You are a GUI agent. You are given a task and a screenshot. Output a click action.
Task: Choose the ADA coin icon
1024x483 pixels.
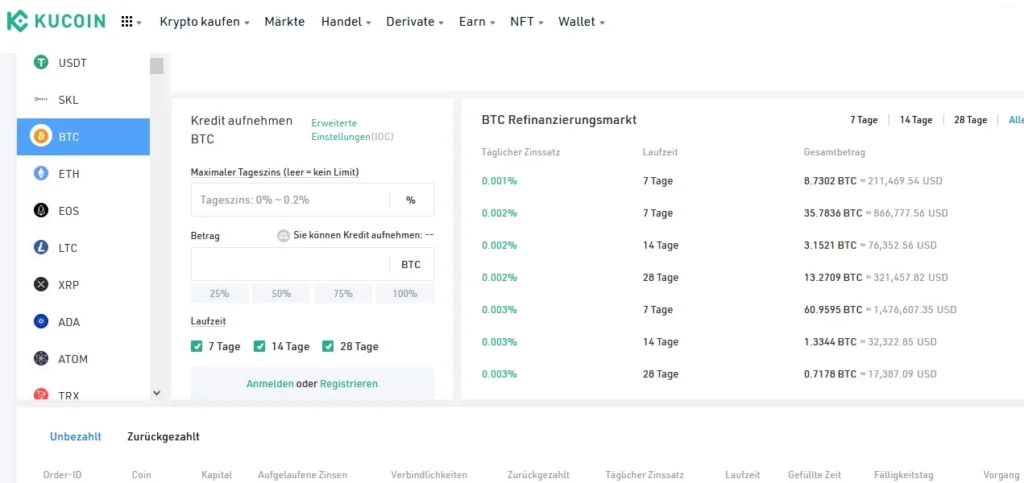click(x=41, y=321)
